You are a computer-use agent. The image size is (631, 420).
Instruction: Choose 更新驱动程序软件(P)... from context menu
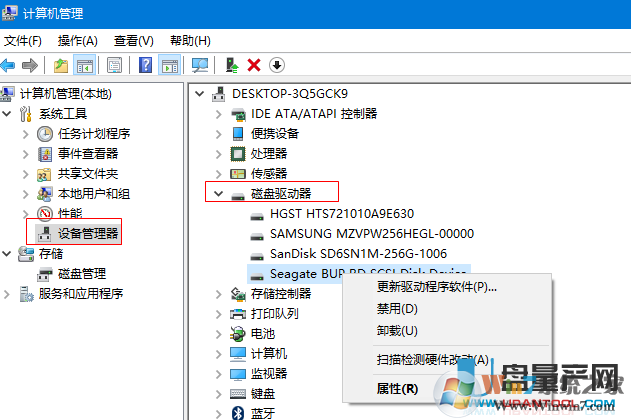[447, 287]
